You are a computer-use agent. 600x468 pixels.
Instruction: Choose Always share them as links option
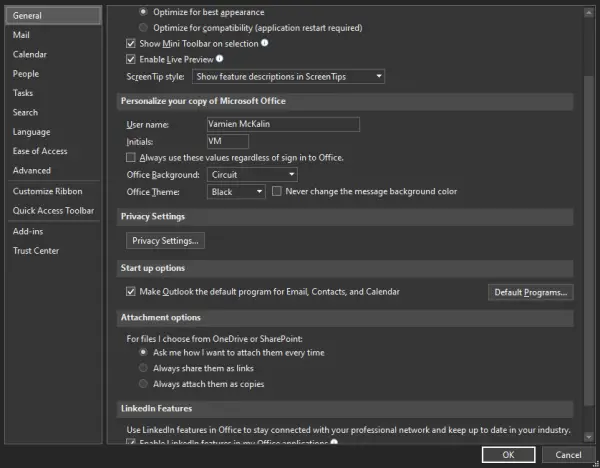pyautogui.click(x=143, y=368)
